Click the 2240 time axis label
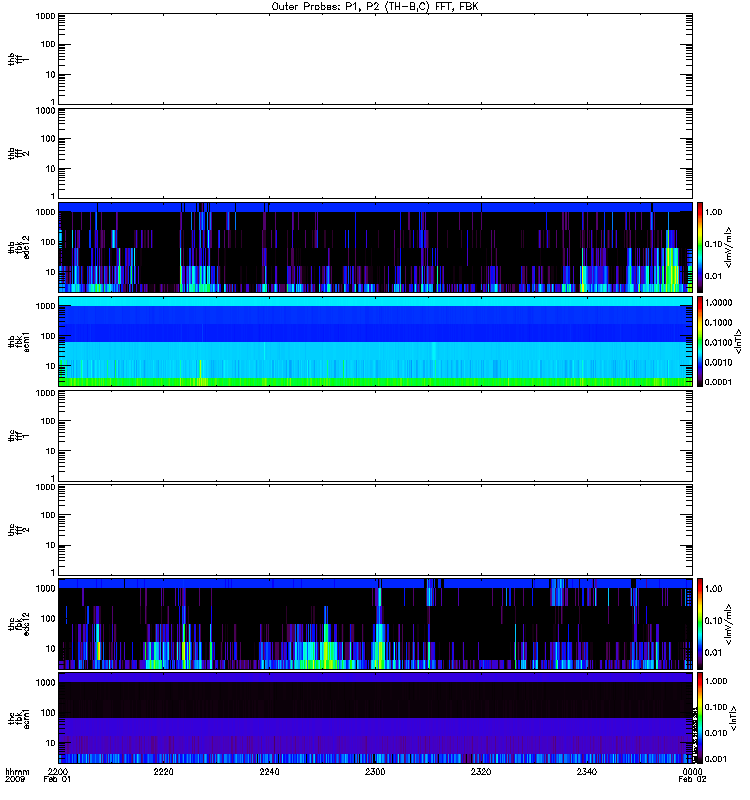 pos(269,771)
